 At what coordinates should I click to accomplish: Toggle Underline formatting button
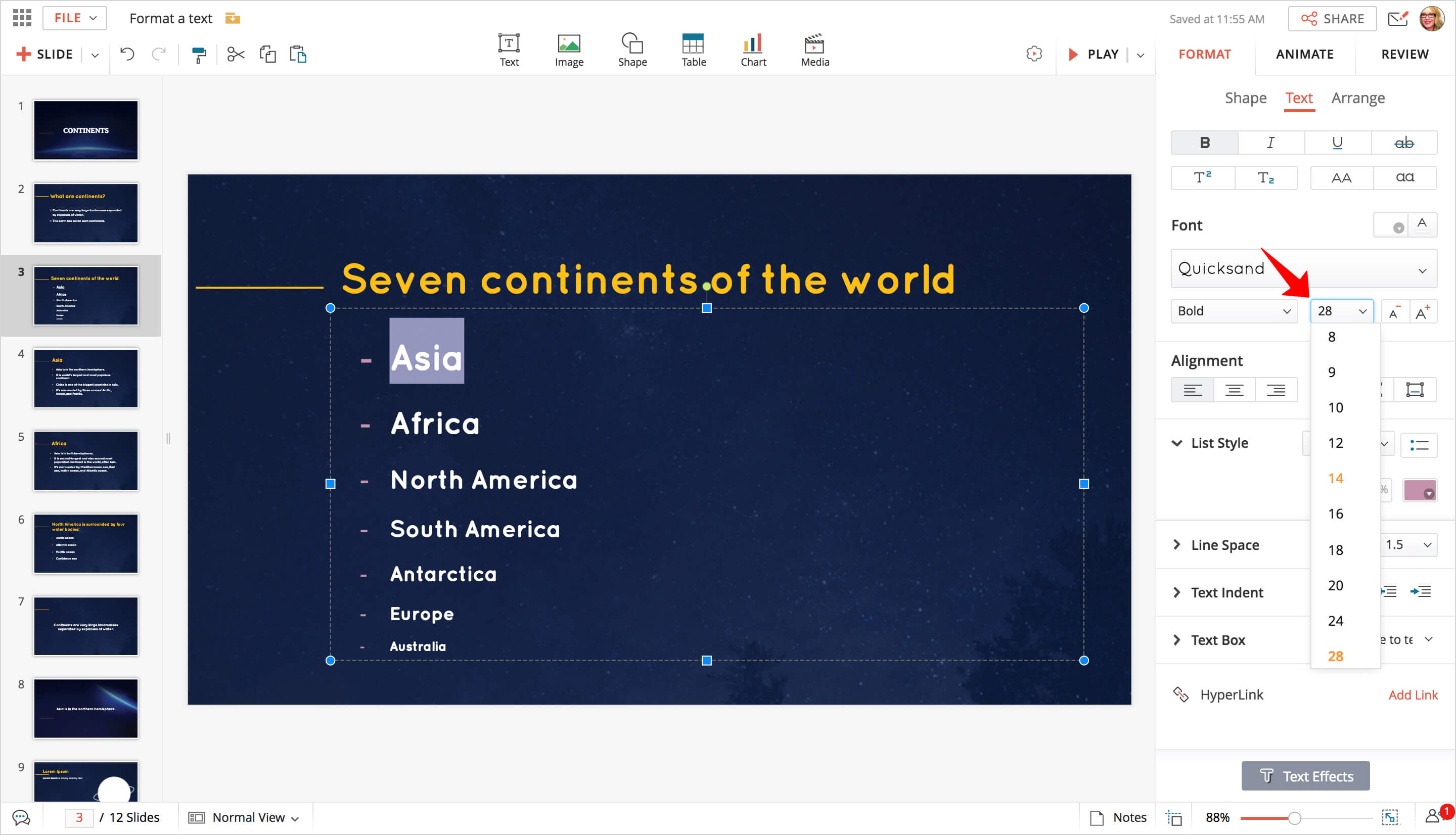(x=1337, y=143)
